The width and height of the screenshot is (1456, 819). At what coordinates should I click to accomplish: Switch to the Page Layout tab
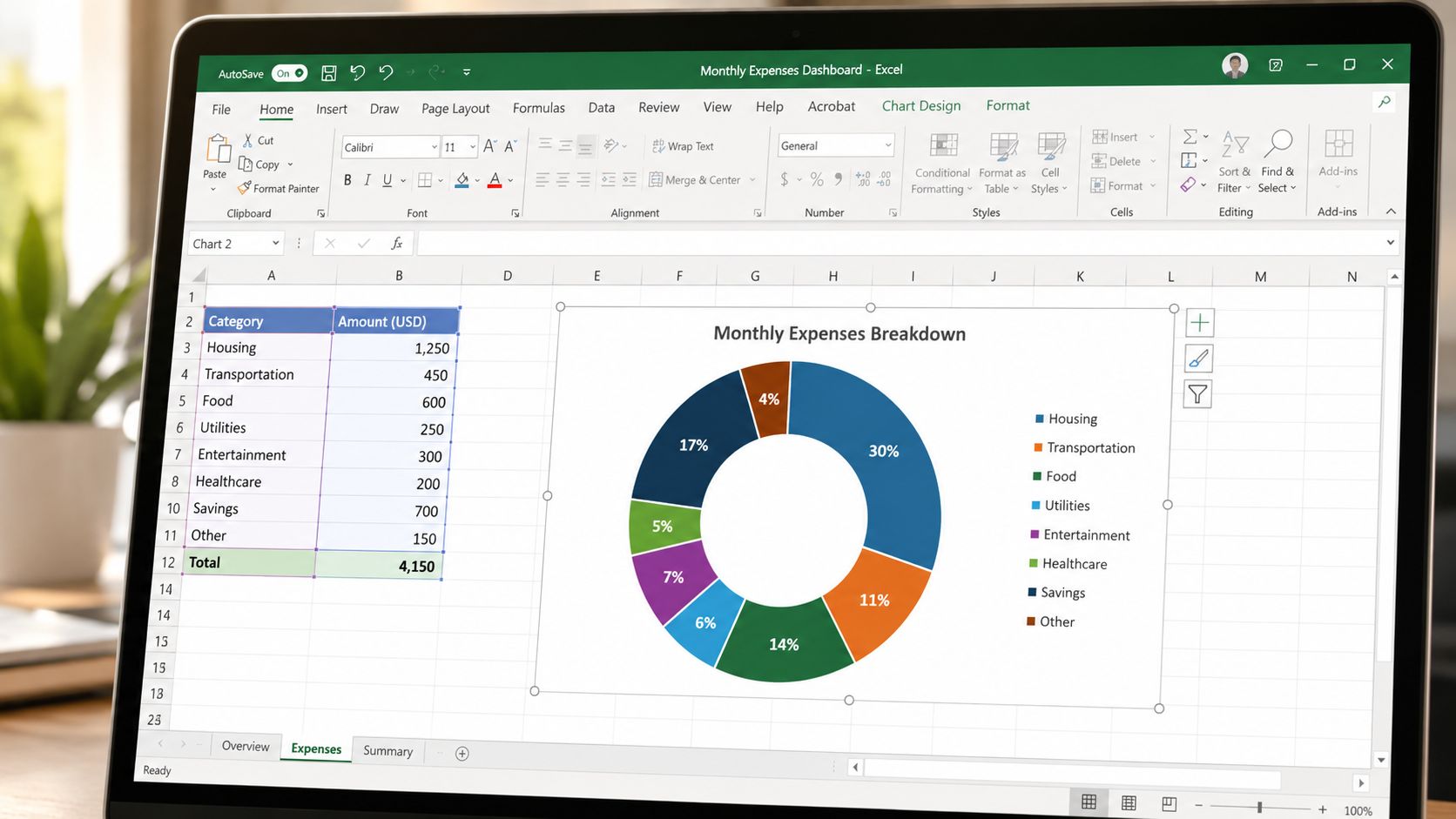pyautogui.click(x=455, y=108)
